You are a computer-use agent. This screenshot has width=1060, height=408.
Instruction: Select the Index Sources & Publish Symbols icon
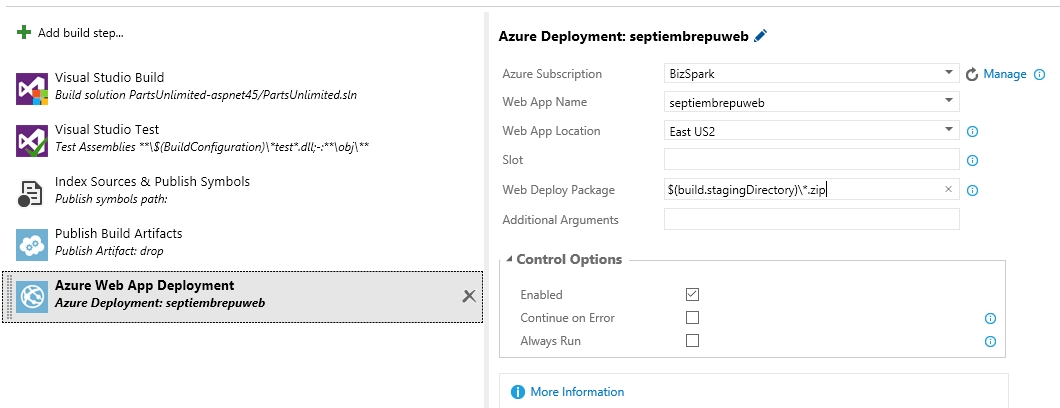click(30, 193)
